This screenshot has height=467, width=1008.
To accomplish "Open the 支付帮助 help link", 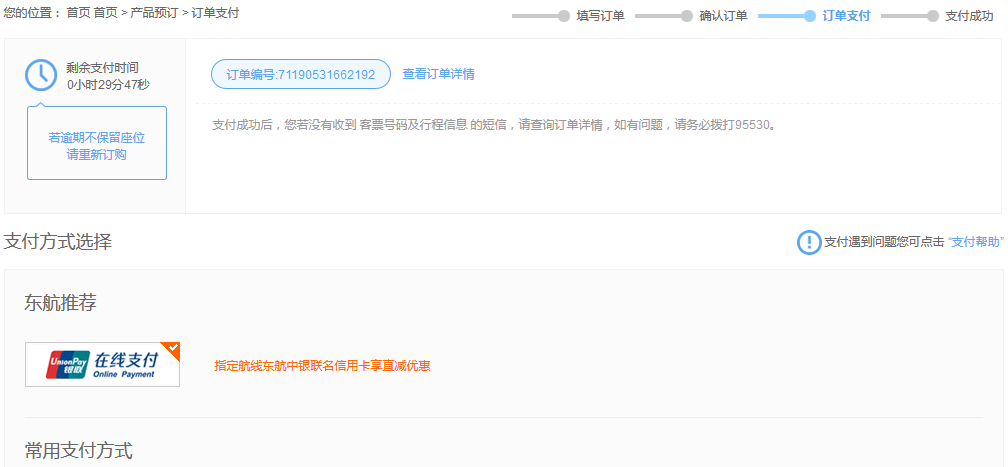I will [x=975, y=242].
